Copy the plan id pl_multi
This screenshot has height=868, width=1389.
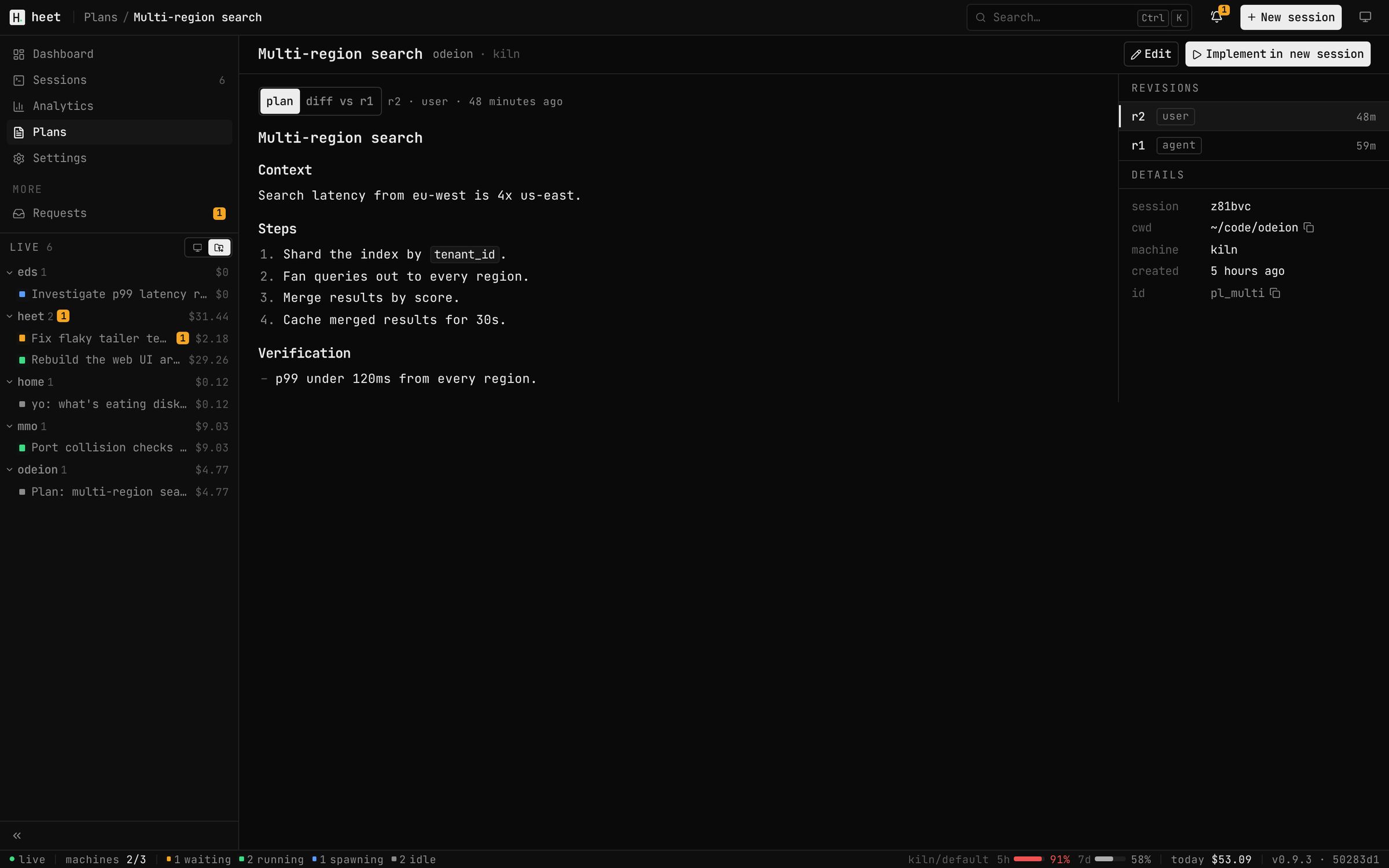1275,293
